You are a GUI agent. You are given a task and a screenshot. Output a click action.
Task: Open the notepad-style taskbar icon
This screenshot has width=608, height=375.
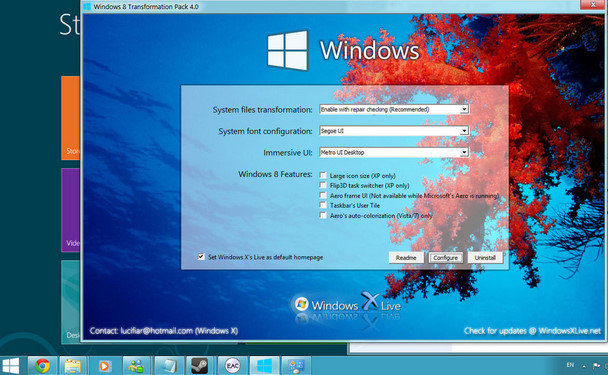click(169, 366)
